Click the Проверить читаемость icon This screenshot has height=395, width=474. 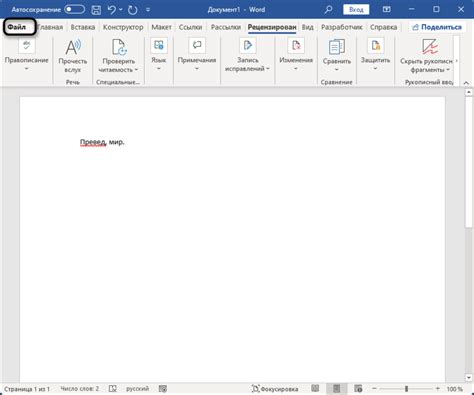click(x=119, y=47)
